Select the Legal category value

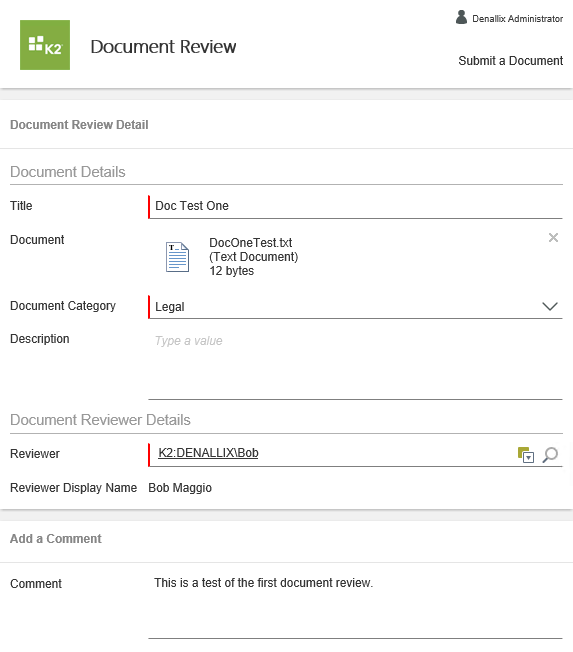(x=170, y=307)
